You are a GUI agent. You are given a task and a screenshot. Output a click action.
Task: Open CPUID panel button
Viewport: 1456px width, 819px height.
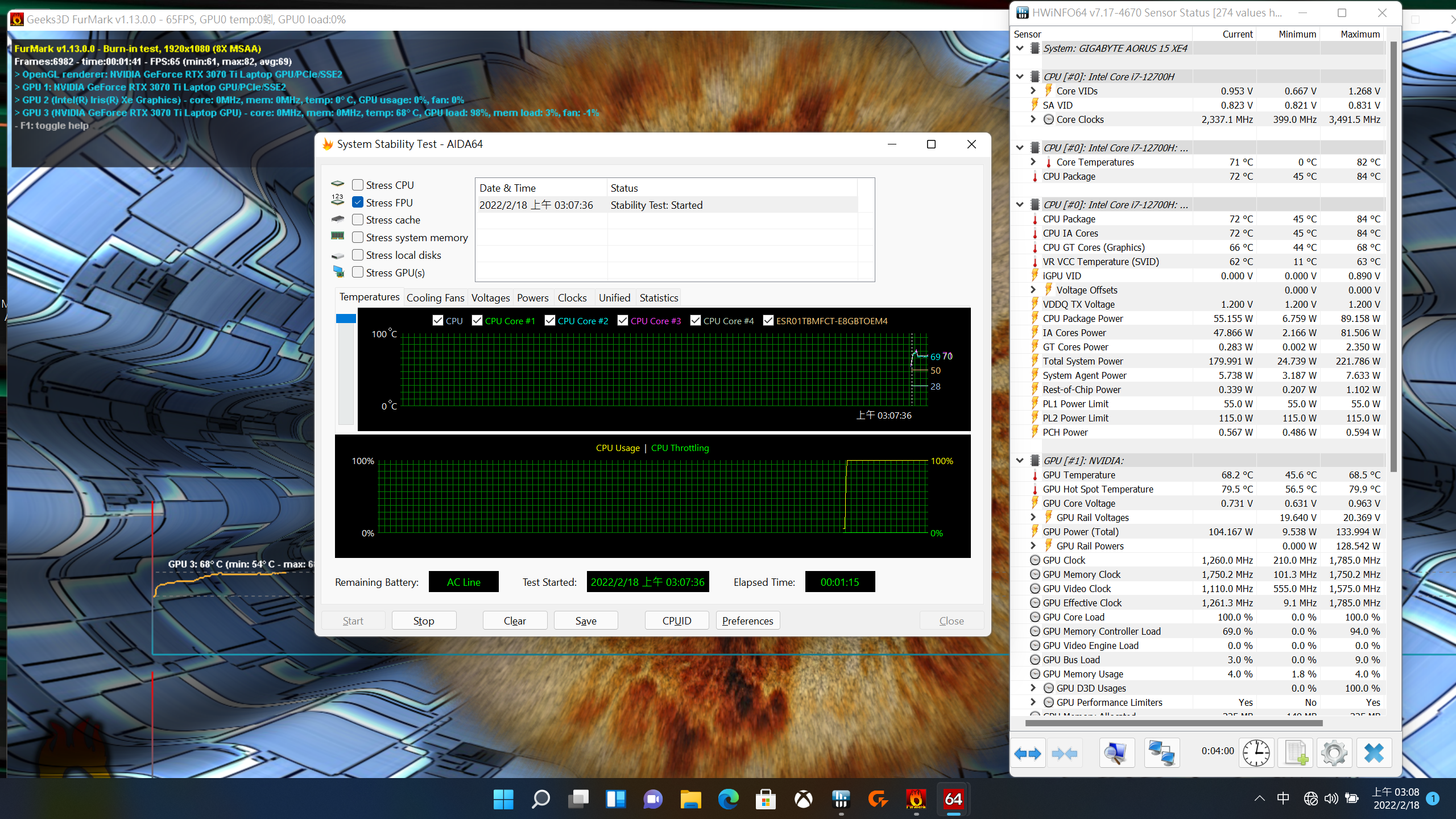[677, 621]
